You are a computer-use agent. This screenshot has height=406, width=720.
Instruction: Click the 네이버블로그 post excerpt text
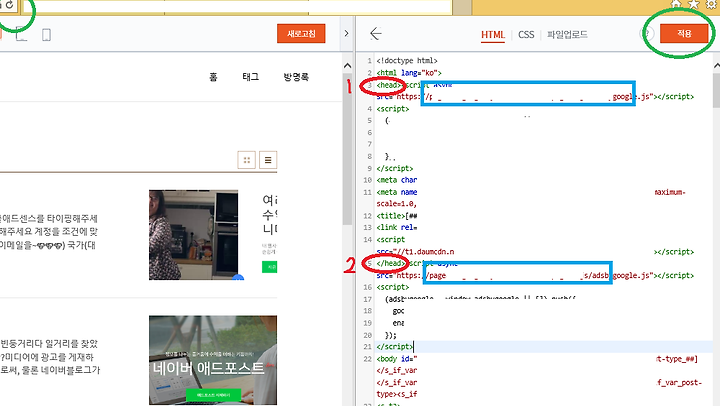click(x=50, y=356)
